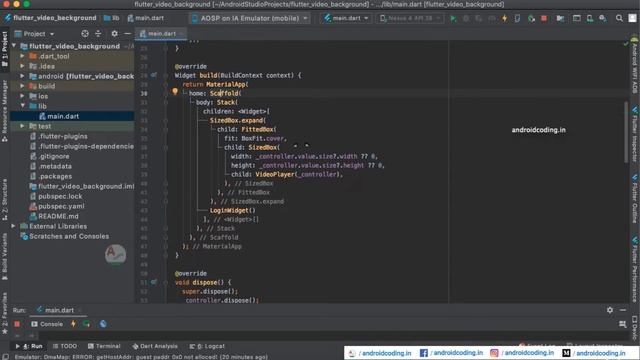640x360 pixels.
Task: Select pubspec.lock file
Action: point(60,196)
